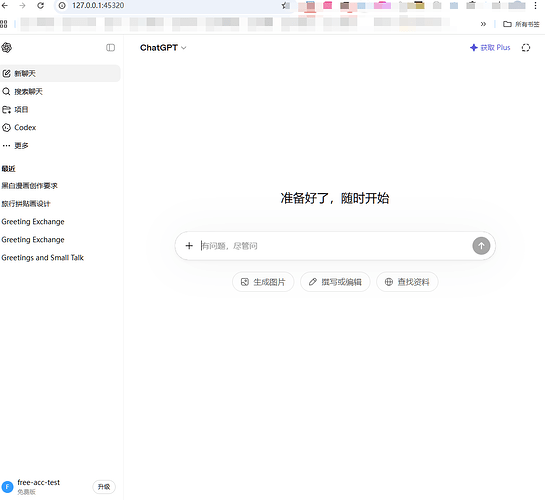This screenshot has width=545, height=500.
Task: Click the ChatGPT logo icon in sidebar
Action: tap(7, 48)
